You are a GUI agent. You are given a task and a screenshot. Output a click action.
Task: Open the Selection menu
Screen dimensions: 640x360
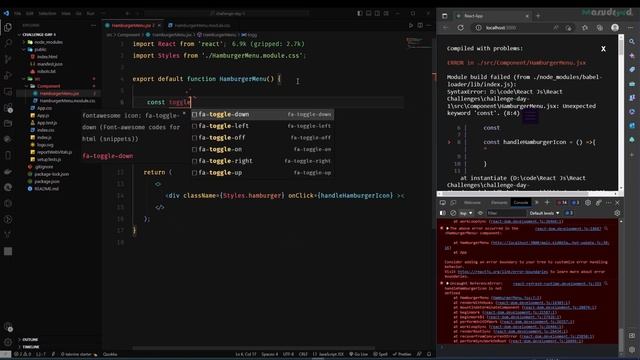[47, 13]
